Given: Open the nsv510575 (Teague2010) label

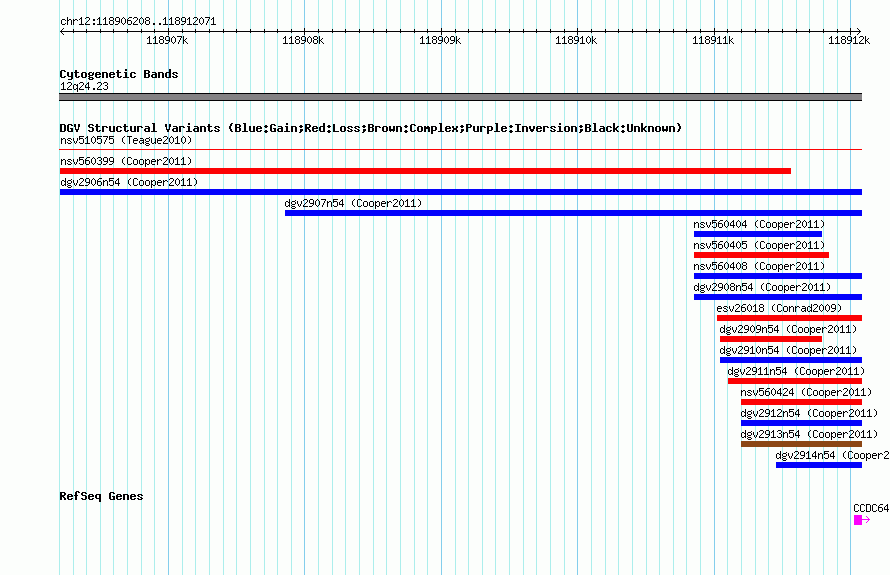Looking at the screenshot, I should click(x=126, y=140).
